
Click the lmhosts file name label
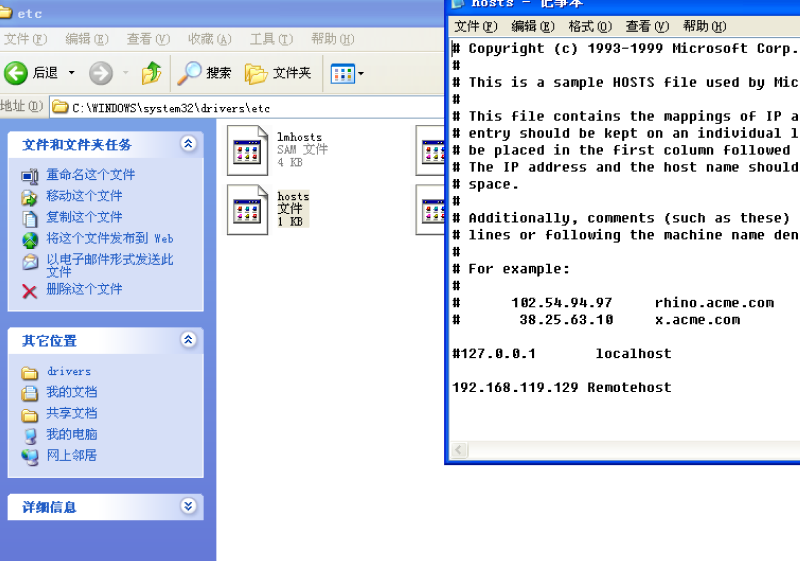[299, 137]
